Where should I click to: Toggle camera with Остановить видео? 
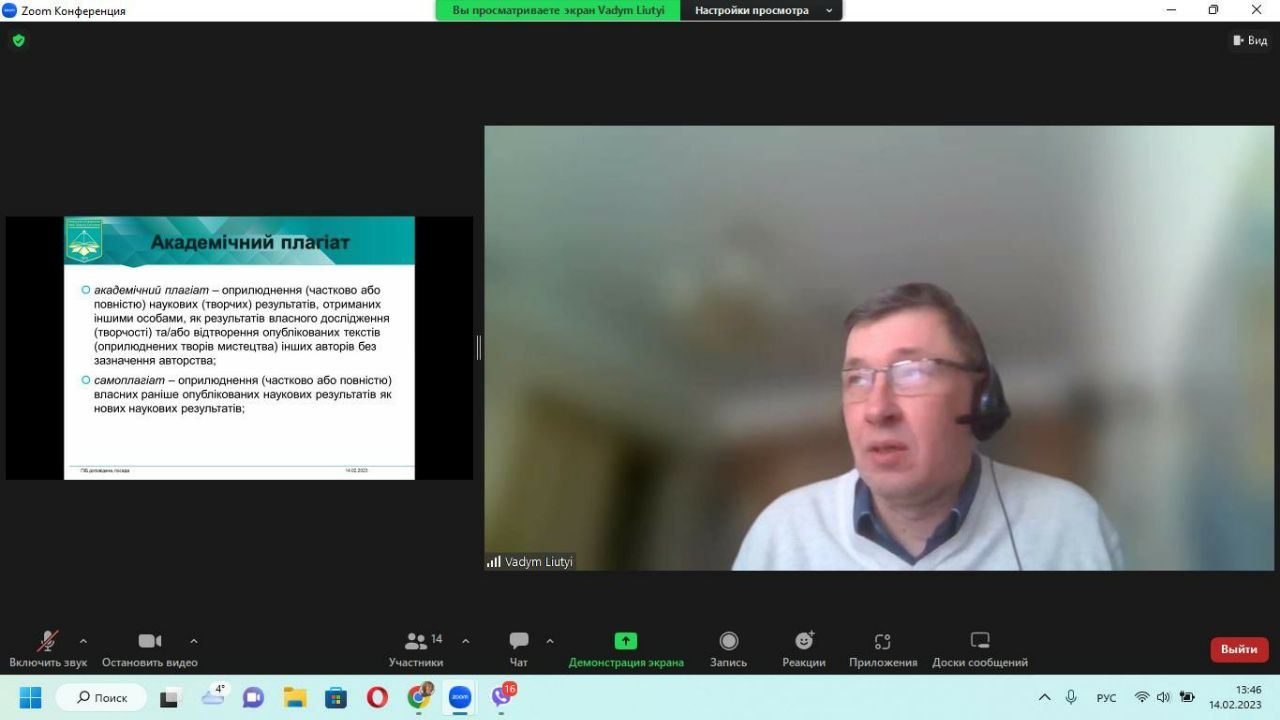(x=150, y=641)
